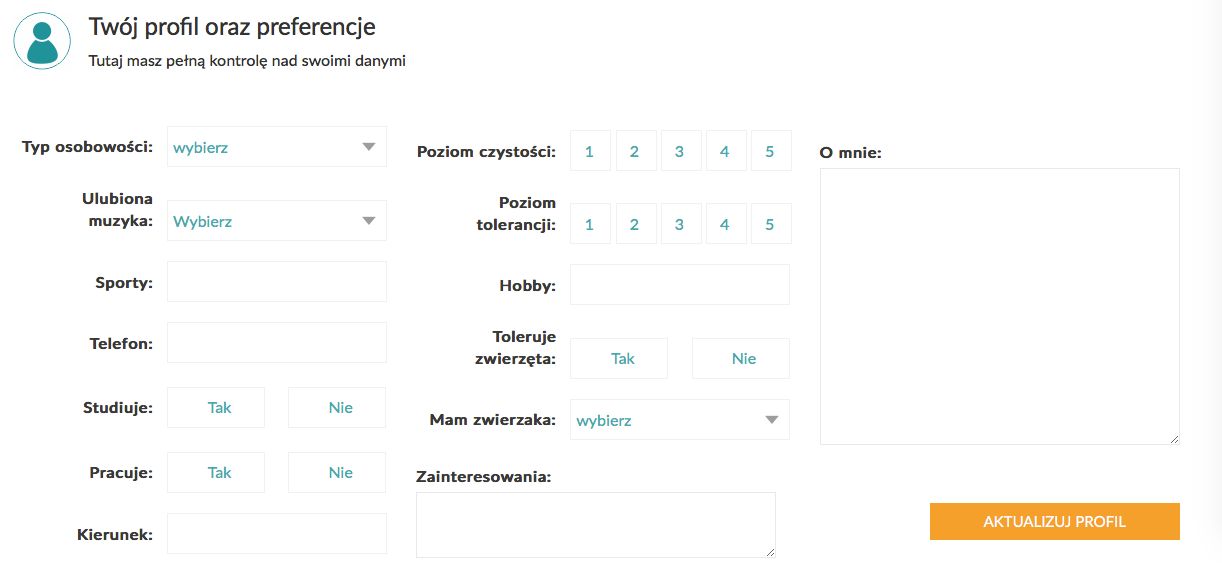Click the Zainteresowania text area

[x=595, y=524]
